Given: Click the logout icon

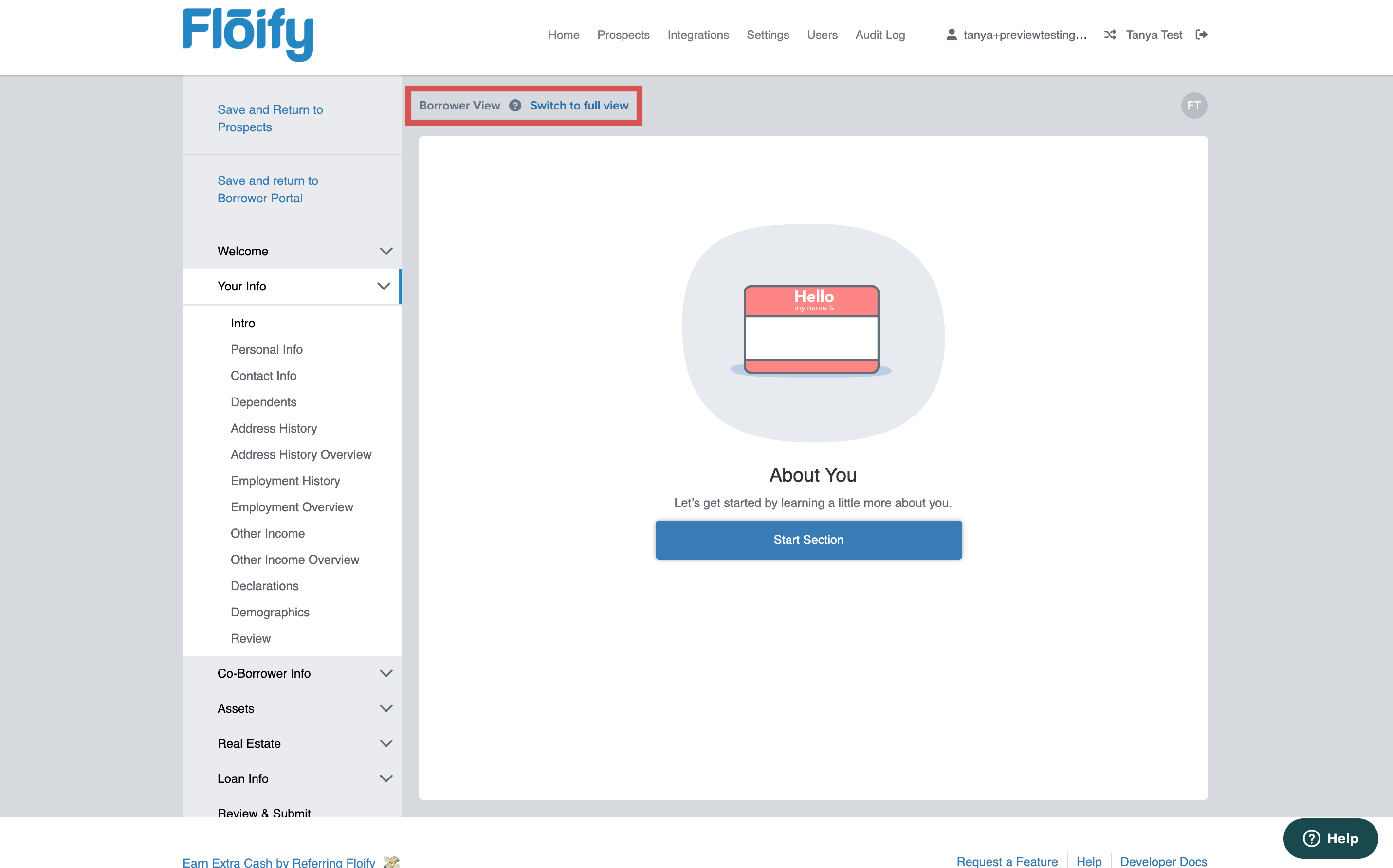Looking at the screenshot, I should pos(1201,35).
